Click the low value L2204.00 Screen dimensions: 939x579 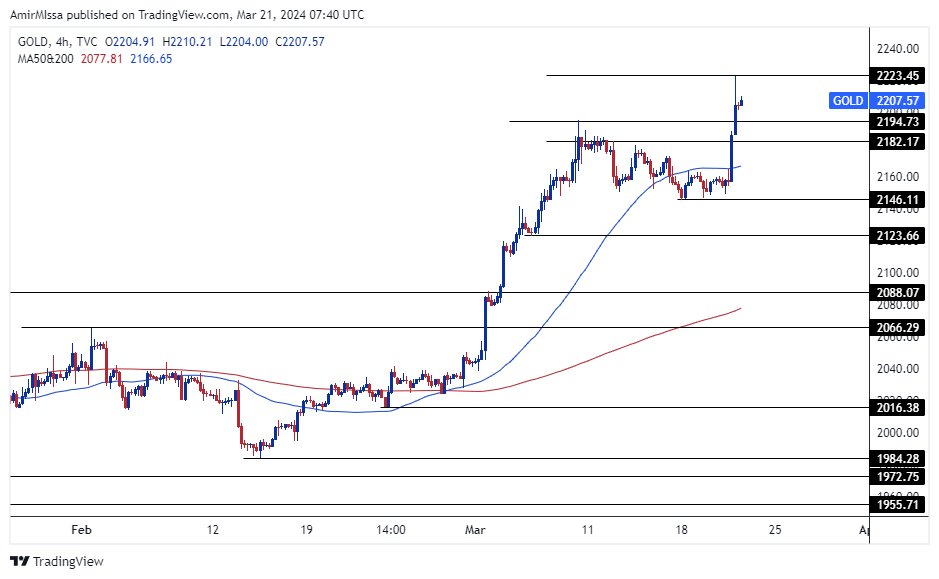coord(244,42)
